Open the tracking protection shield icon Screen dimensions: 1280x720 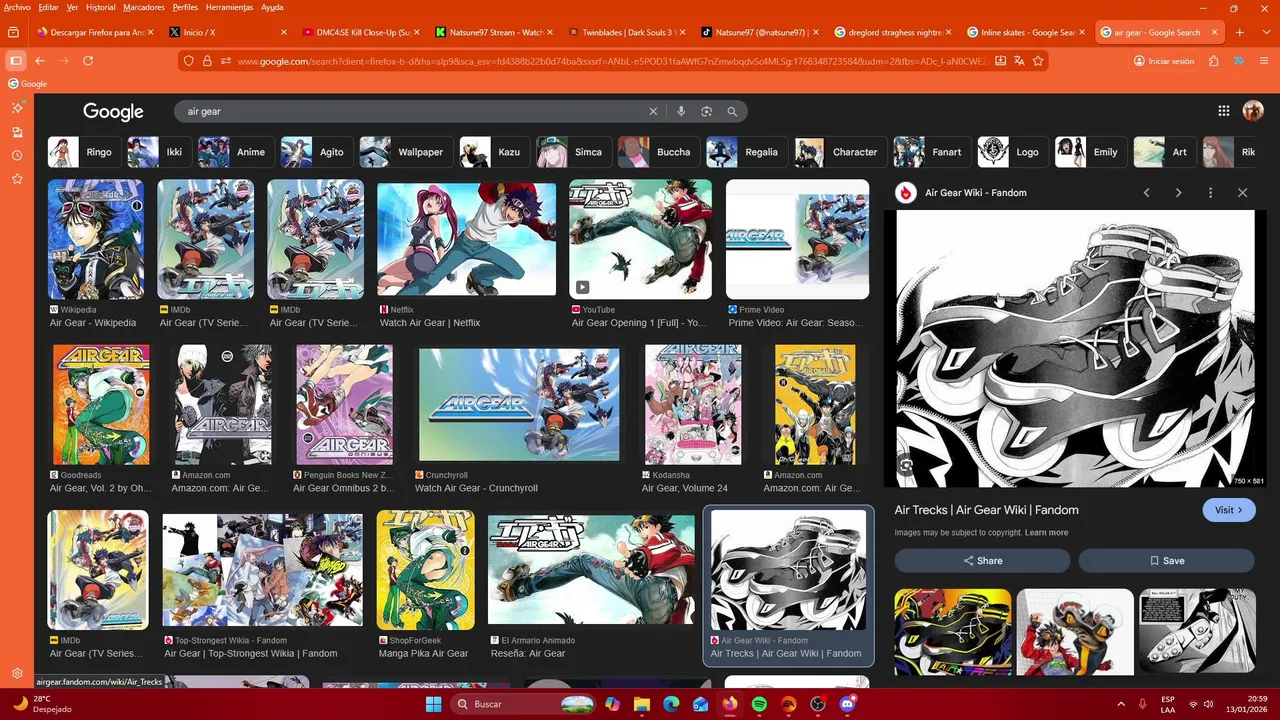tap(189, 61)
